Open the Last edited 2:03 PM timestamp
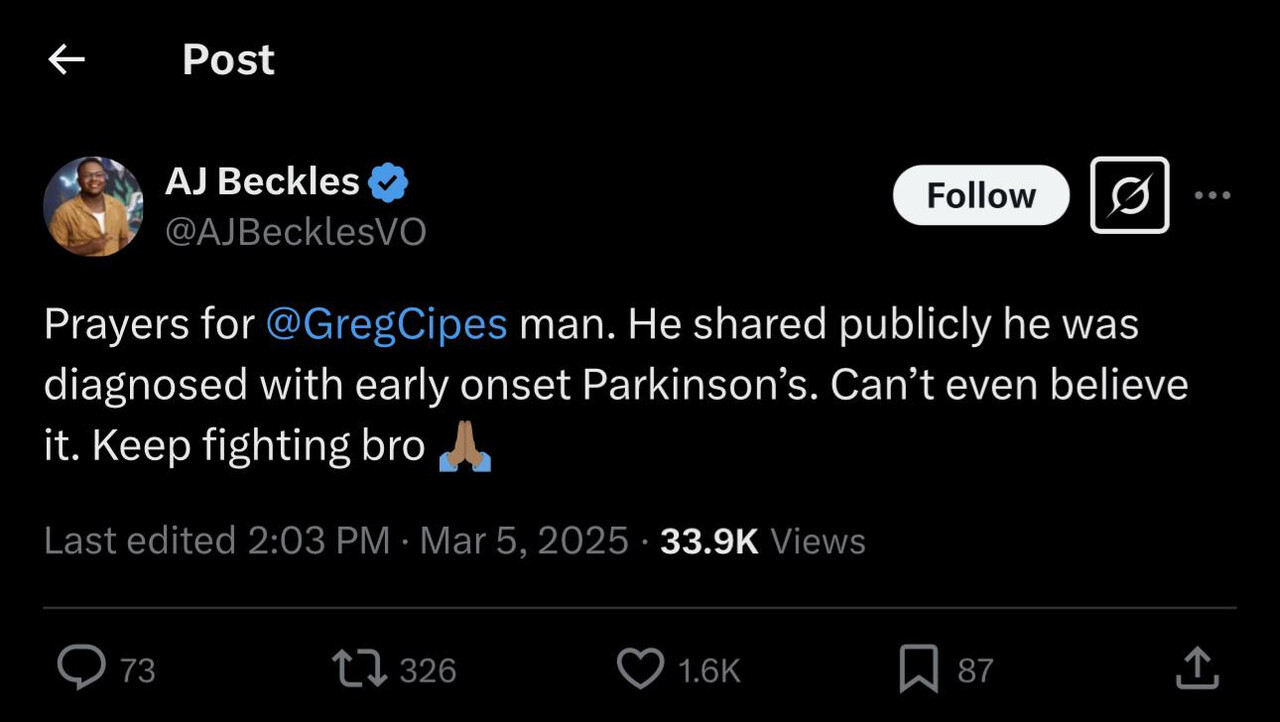 217,541
